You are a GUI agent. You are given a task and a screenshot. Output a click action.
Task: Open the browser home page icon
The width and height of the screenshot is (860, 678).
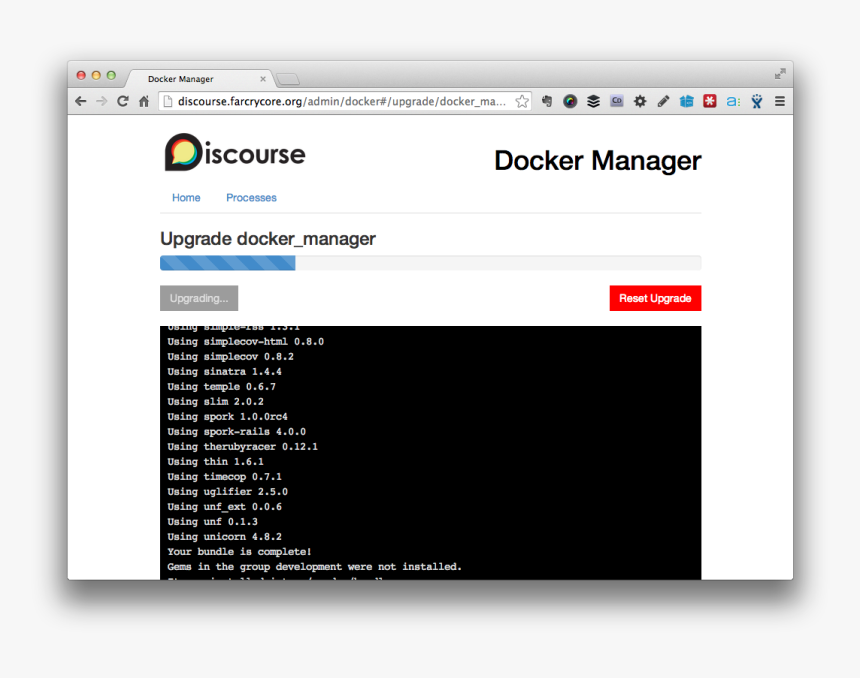tap(144, 101)
